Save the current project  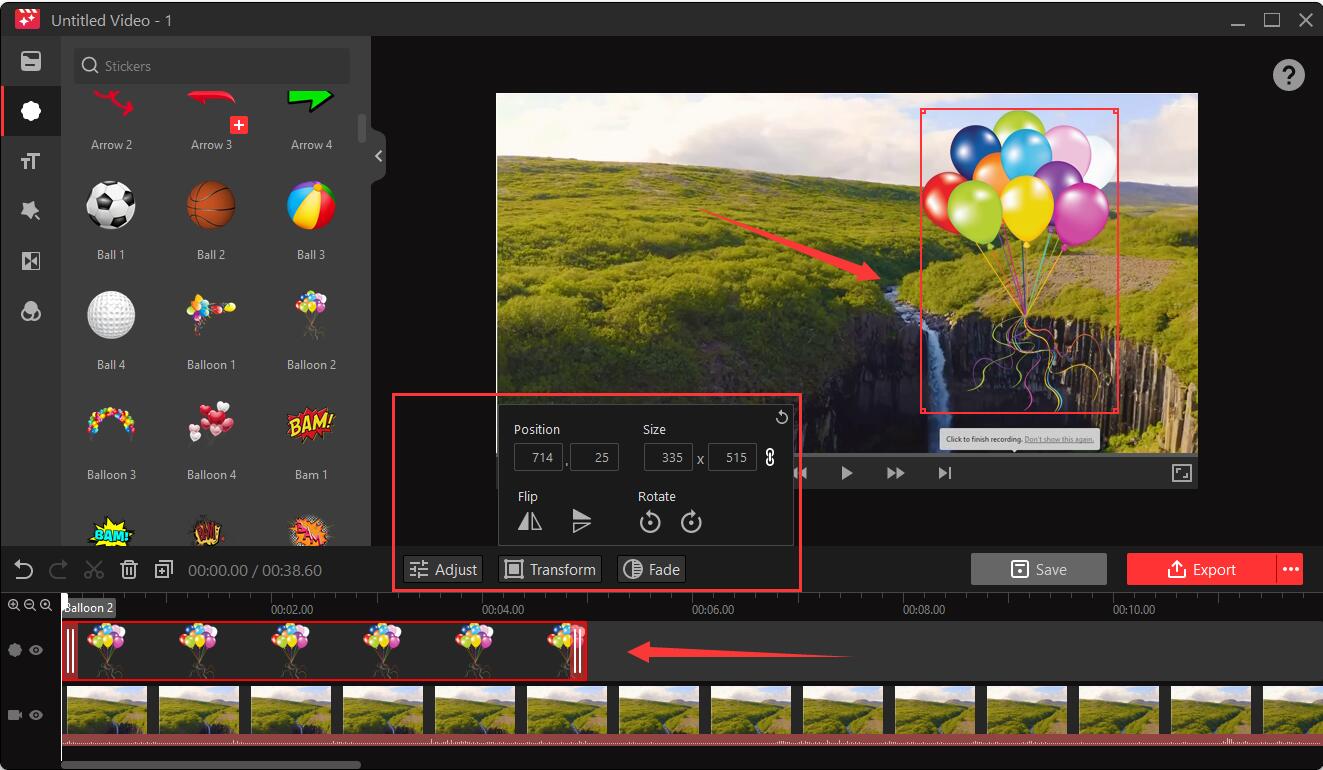coord(1039,569)
